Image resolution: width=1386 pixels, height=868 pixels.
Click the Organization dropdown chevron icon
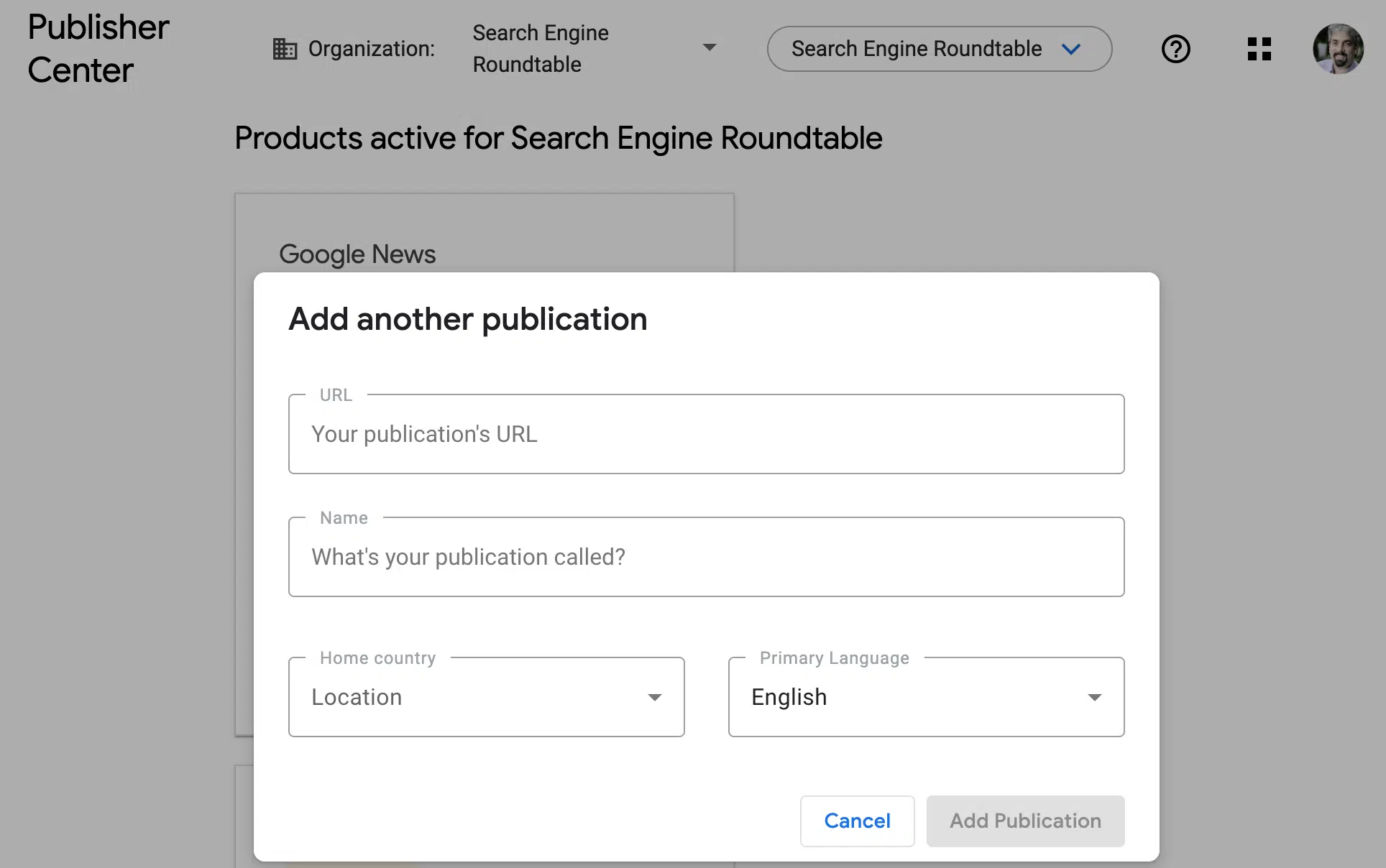point(710,48)
